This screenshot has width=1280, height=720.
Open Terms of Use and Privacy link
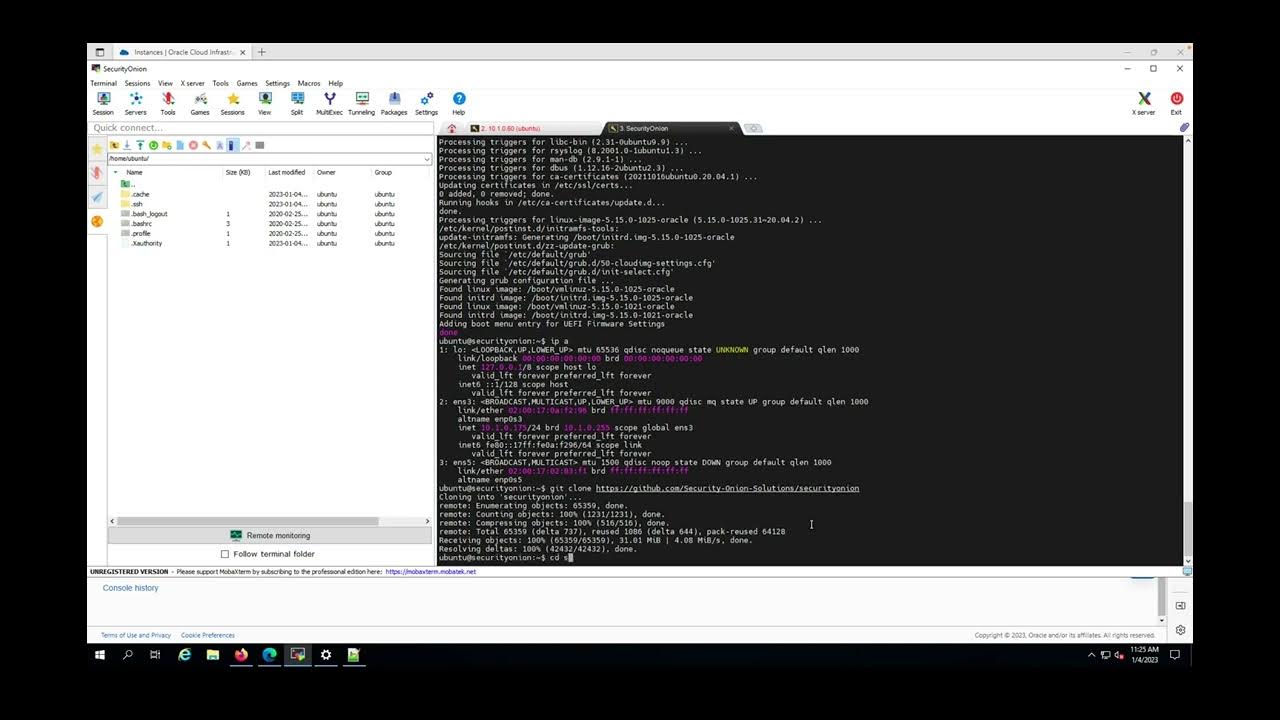click(136, 635)
